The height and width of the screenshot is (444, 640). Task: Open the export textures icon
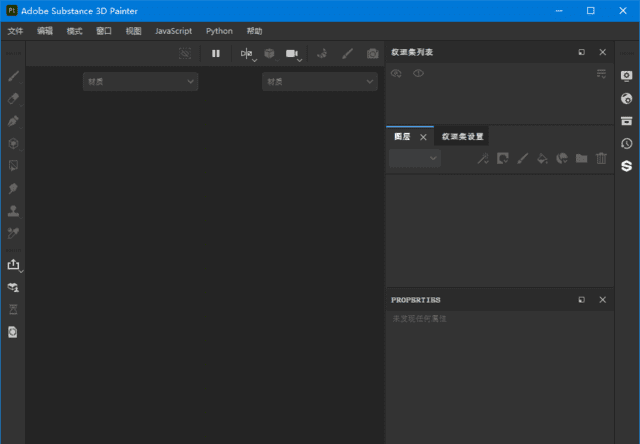(x=13, y=264)
